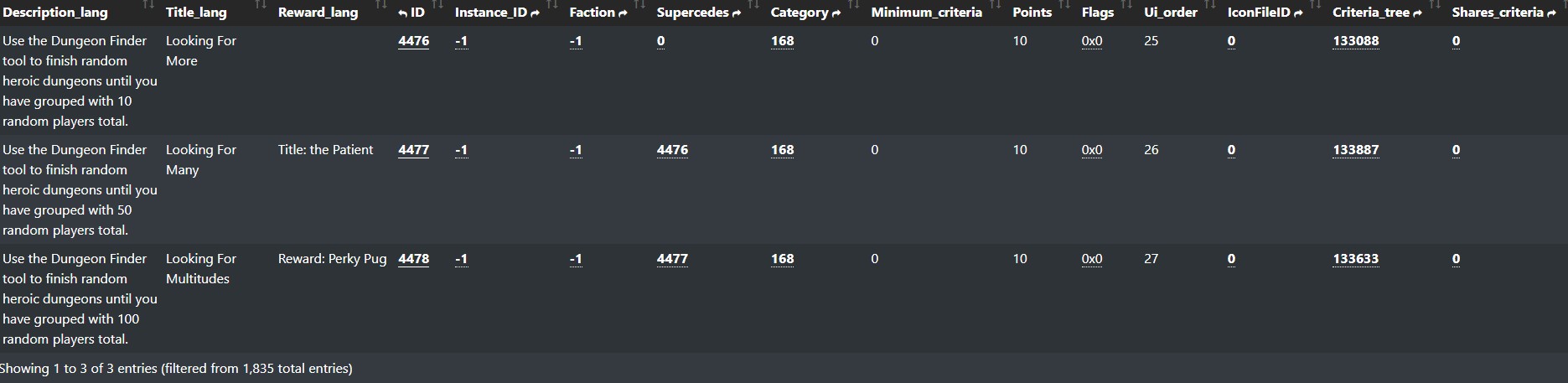Open the achievement ID 4476 link
The height and width of the screenshot is (383, 1568).
pyautogui.click(x=413, y=41)
